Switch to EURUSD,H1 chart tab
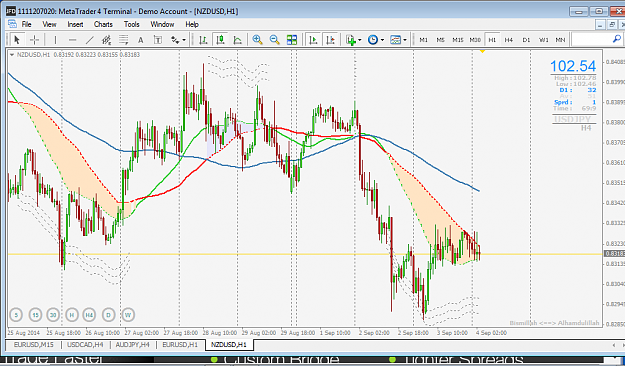The image size is (625, 366). 180,344
